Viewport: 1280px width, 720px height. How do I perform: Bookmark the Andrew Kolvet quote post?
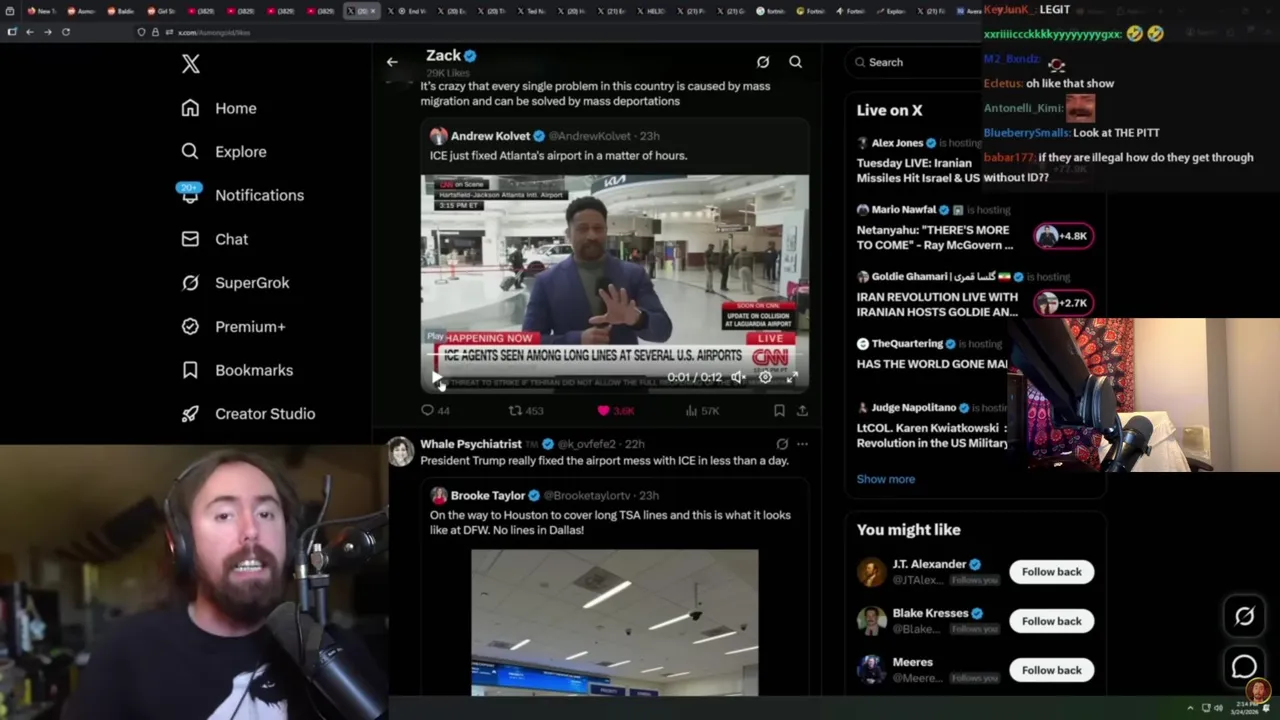[779, 410]
